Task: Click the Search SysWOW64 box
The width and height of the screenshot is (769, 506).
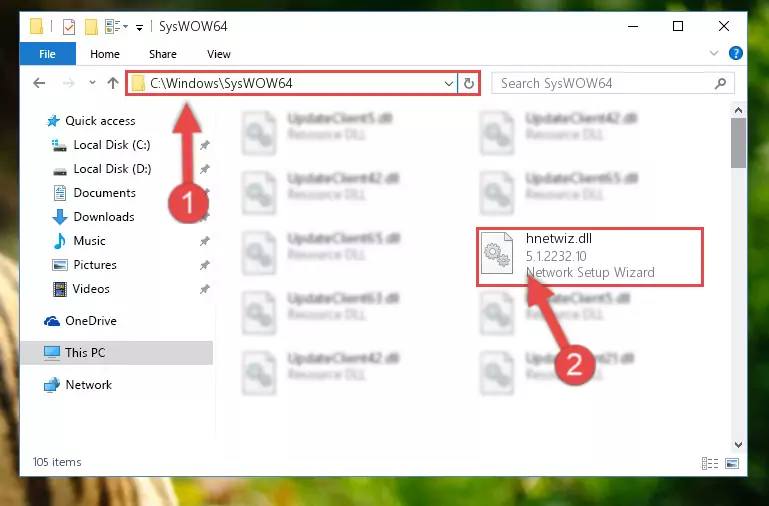Action: coord(613,83)
